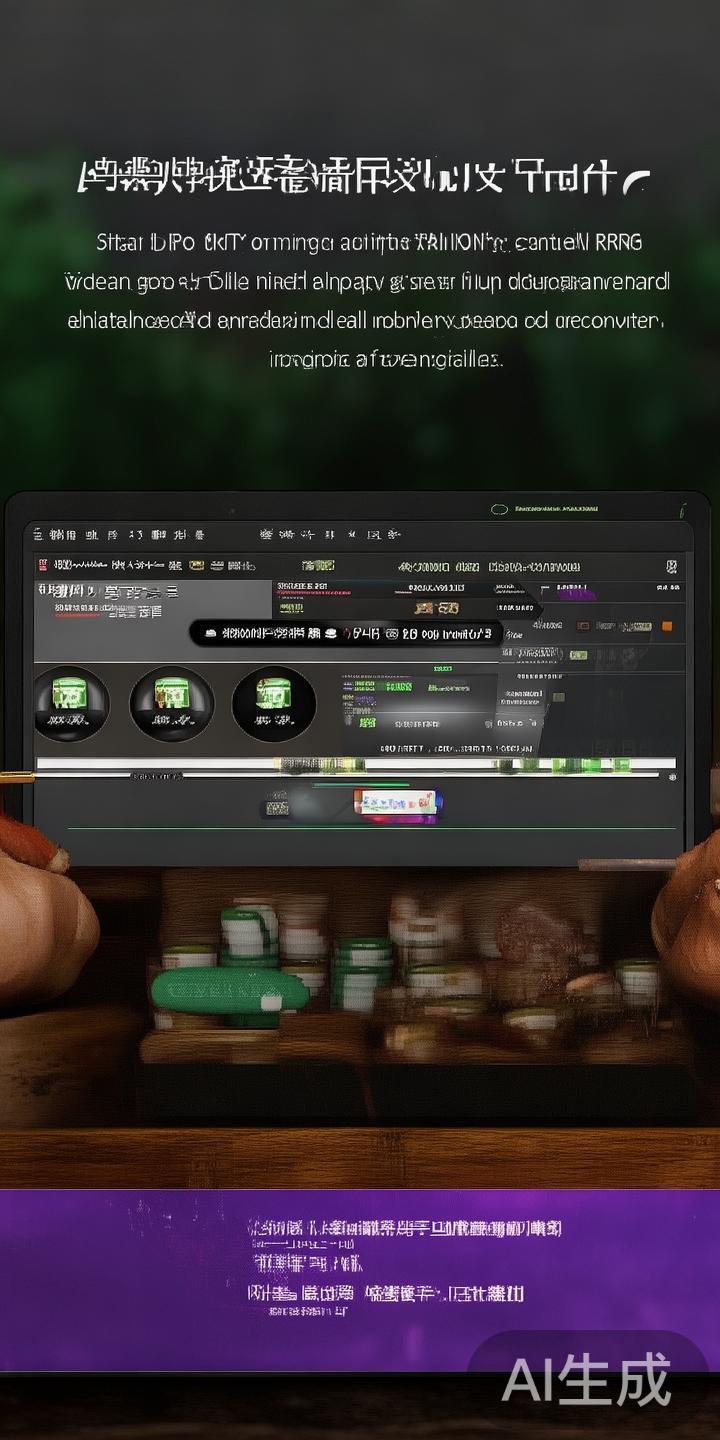Toggle the purple label in the upper right panel
Screen dimensions: 720x1440
click(x=578, y=594)
